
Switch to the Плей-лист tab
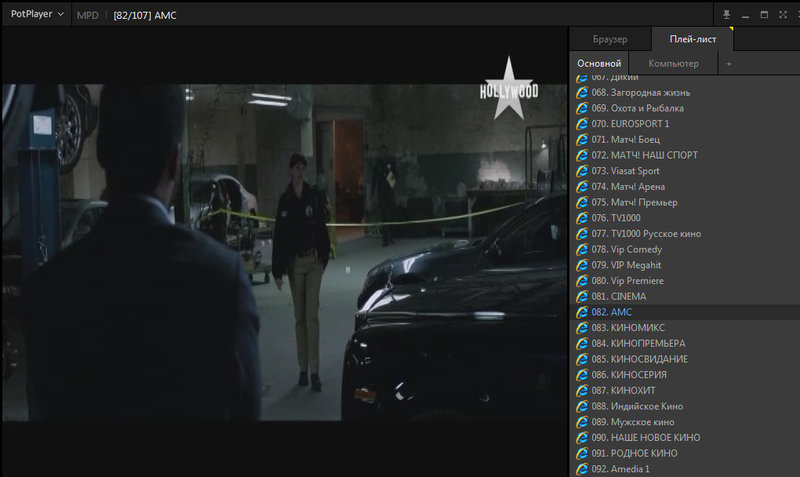[x=692, y=39]
